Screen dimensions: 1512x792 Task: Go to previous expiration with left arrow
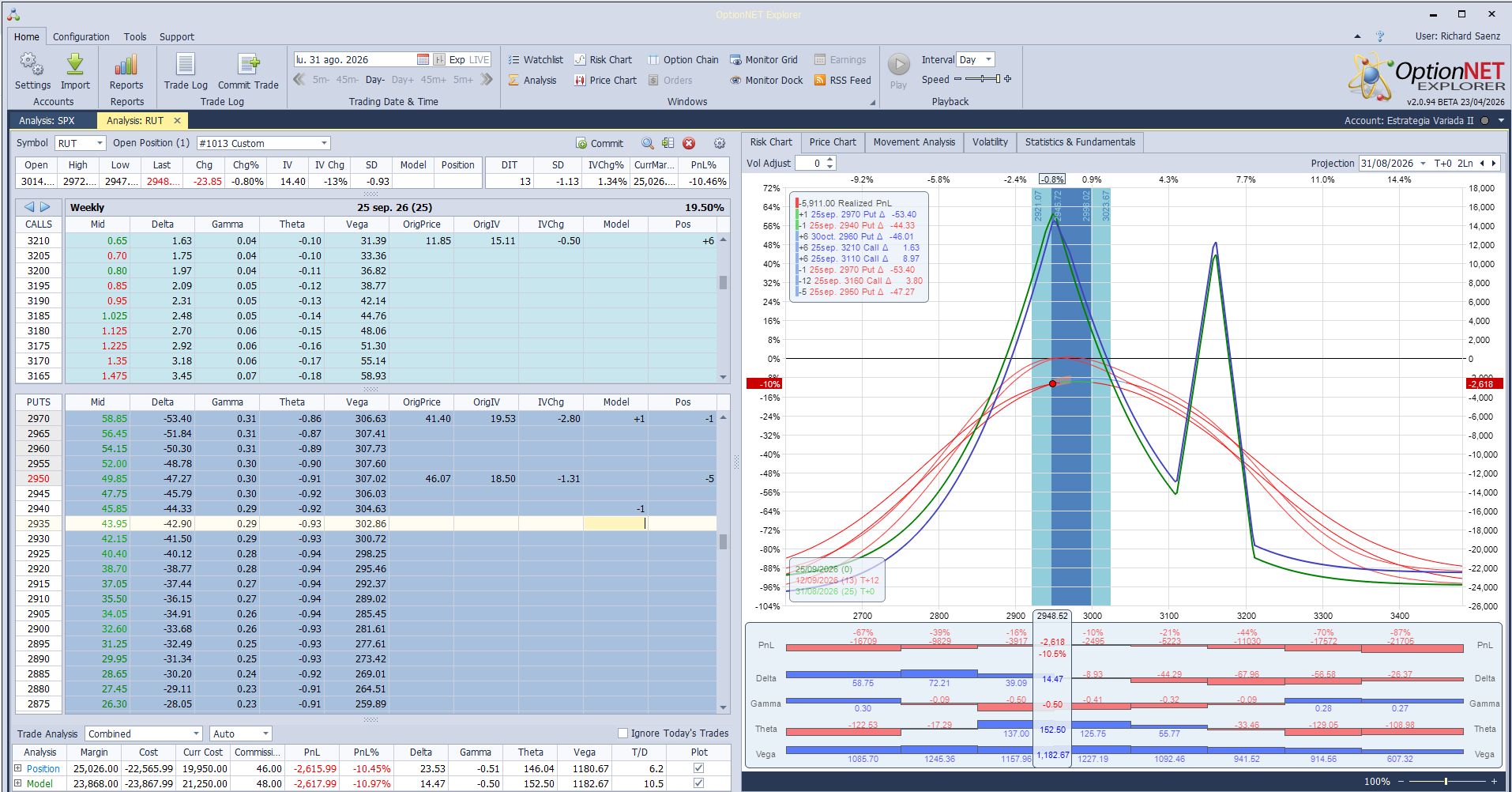point(29,207)
